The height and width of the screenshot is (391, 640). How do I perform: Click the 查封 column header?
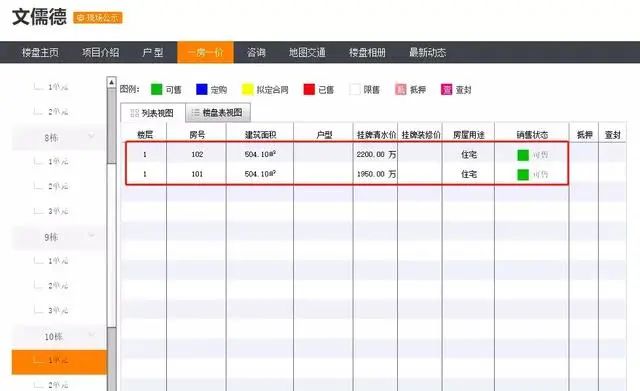tap(613, 135)
